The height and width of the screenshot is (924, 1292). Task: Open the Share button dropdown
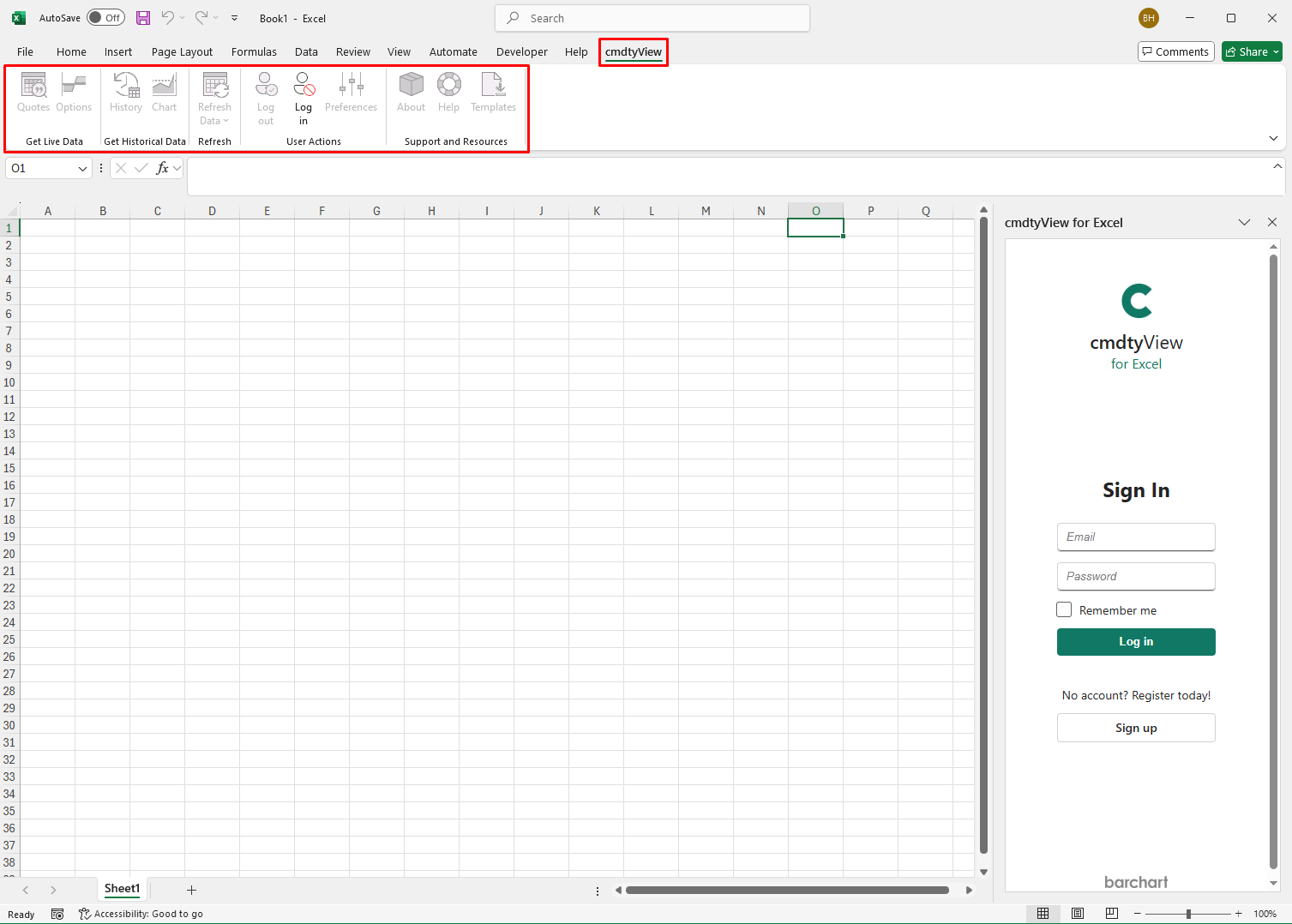pos(1276,52)
